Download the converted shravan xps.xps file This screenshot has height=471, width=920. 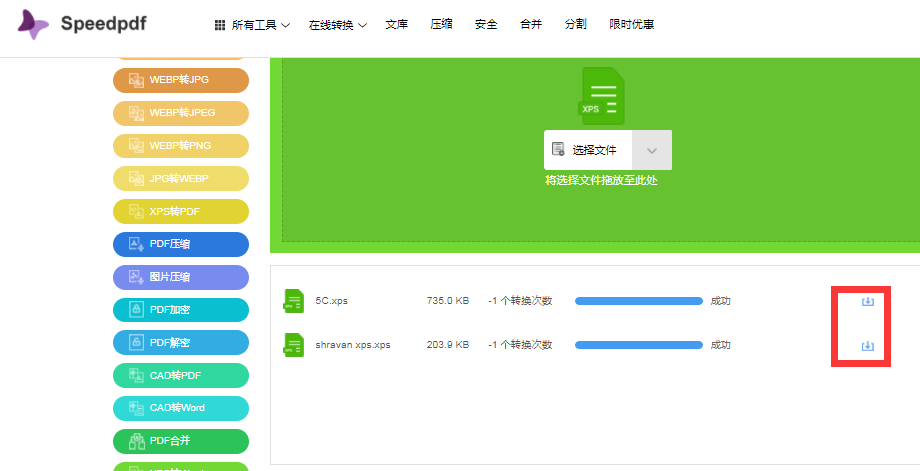867,346
